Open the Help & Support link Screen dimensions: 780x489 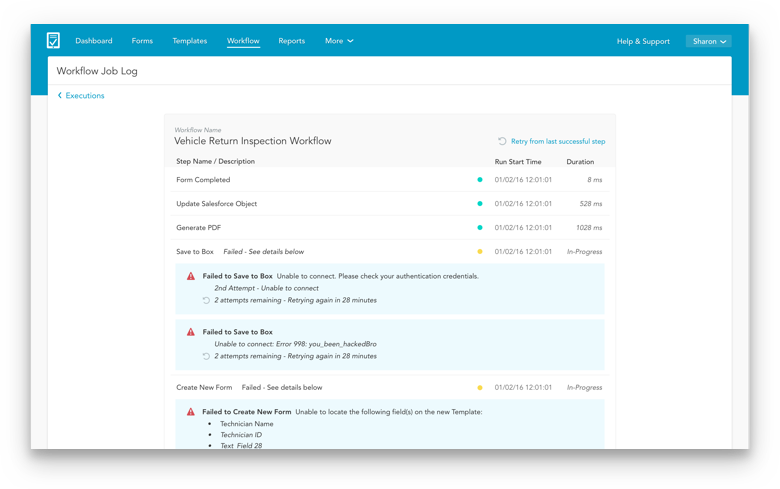coord(643,41)
